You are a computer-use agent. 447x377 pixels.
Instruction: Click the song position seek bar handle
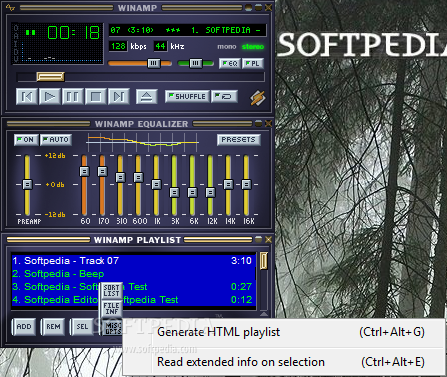click(x=50, y=77)
